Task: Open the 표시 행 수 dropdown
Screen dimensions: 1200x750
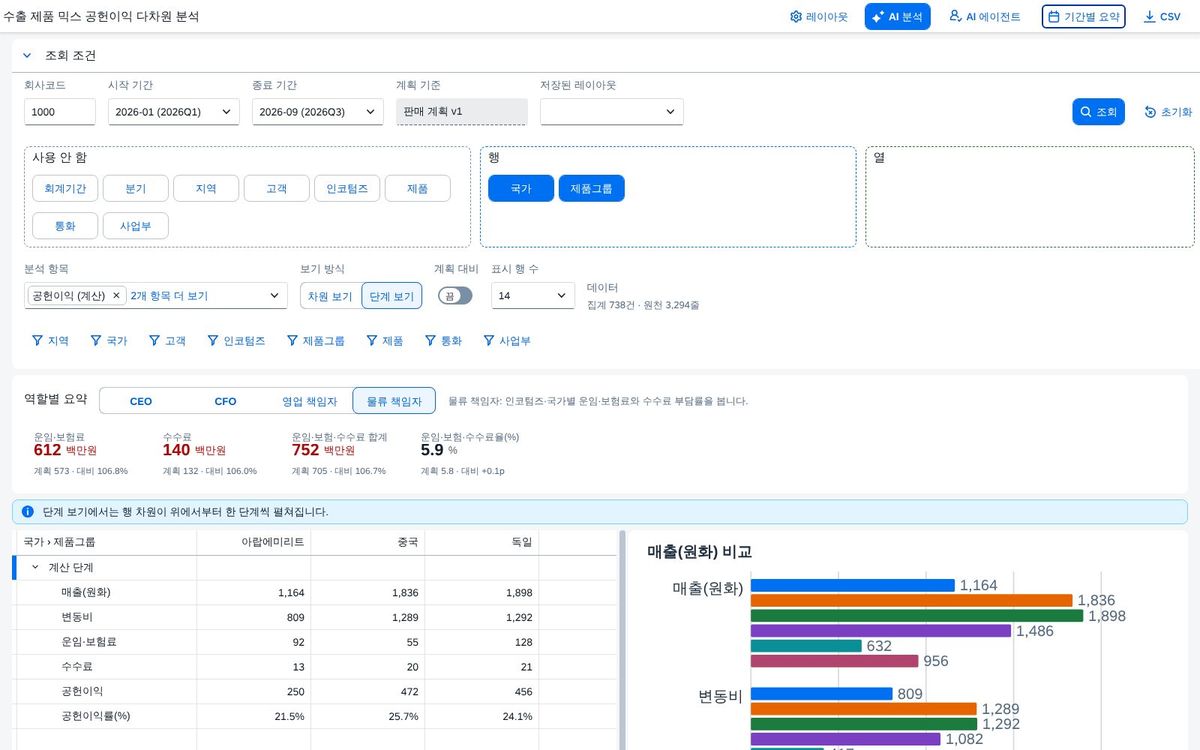Action: 532,296
